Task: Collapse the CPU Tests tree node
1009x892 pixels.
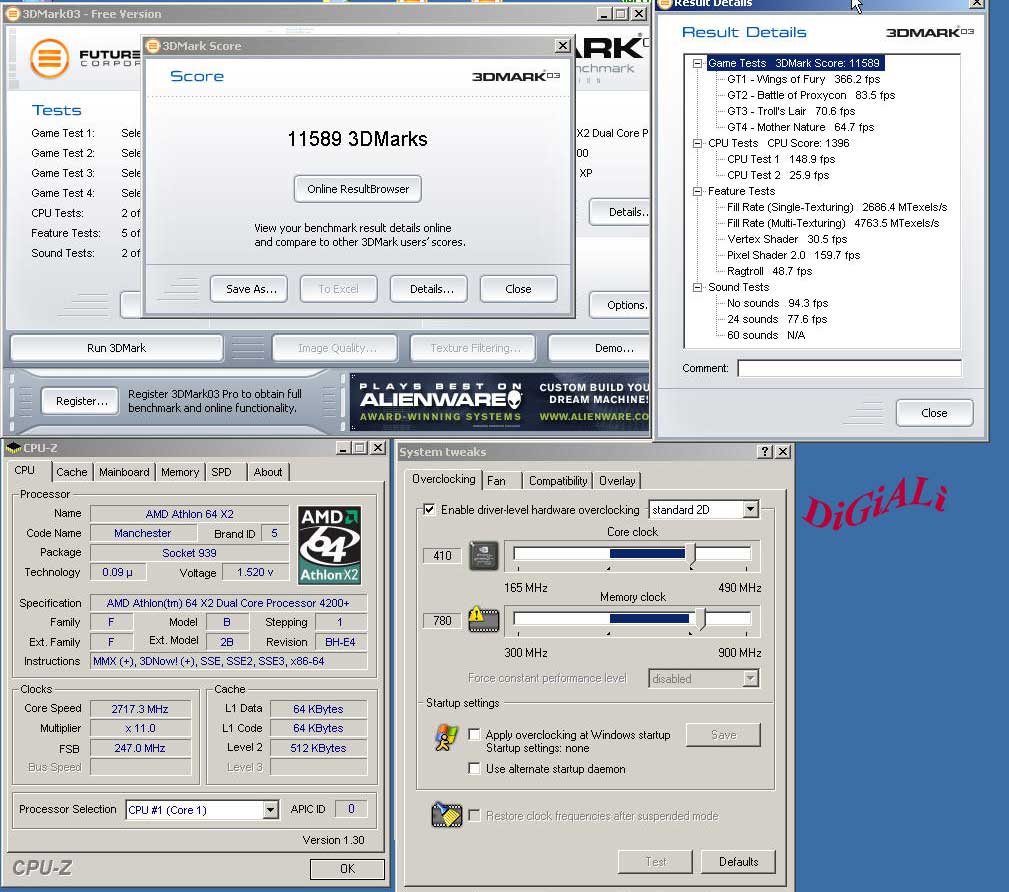Action: pos(697,143)
